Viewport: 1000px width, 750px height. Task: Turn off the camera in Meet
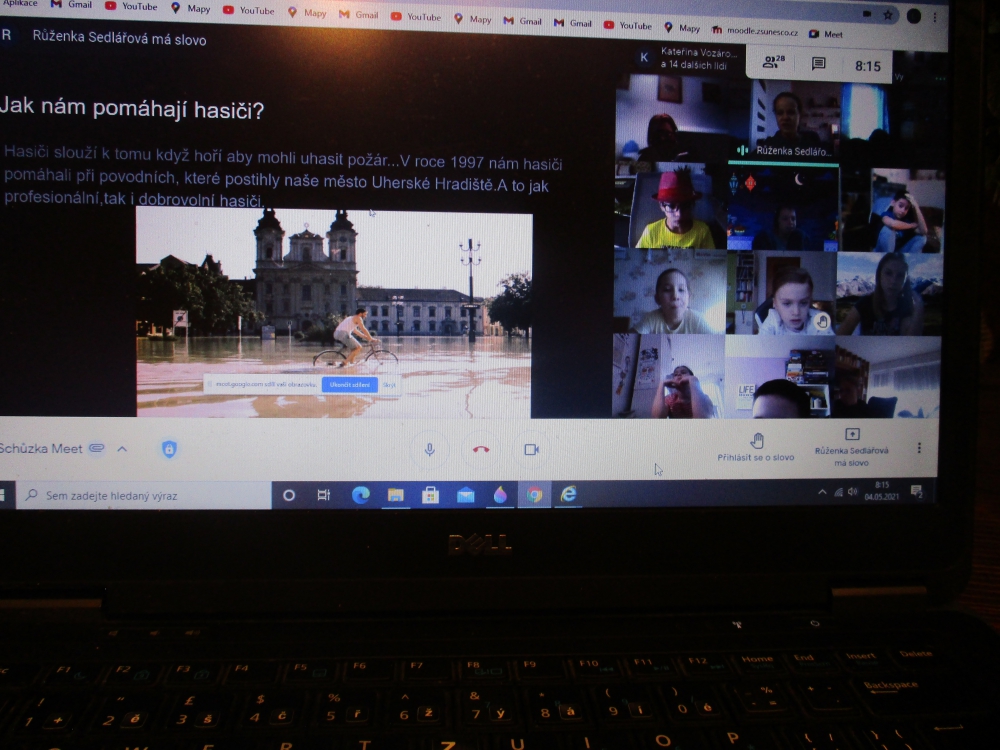[x=531, y=450]
